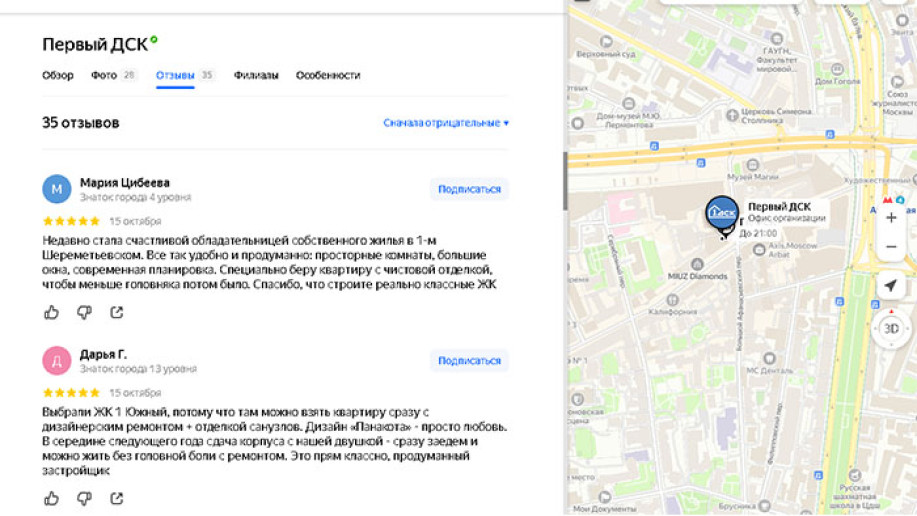Viewport: 917px width, 516px height.
Task: Click the Калифорния map marker
Action: [673, 300]
